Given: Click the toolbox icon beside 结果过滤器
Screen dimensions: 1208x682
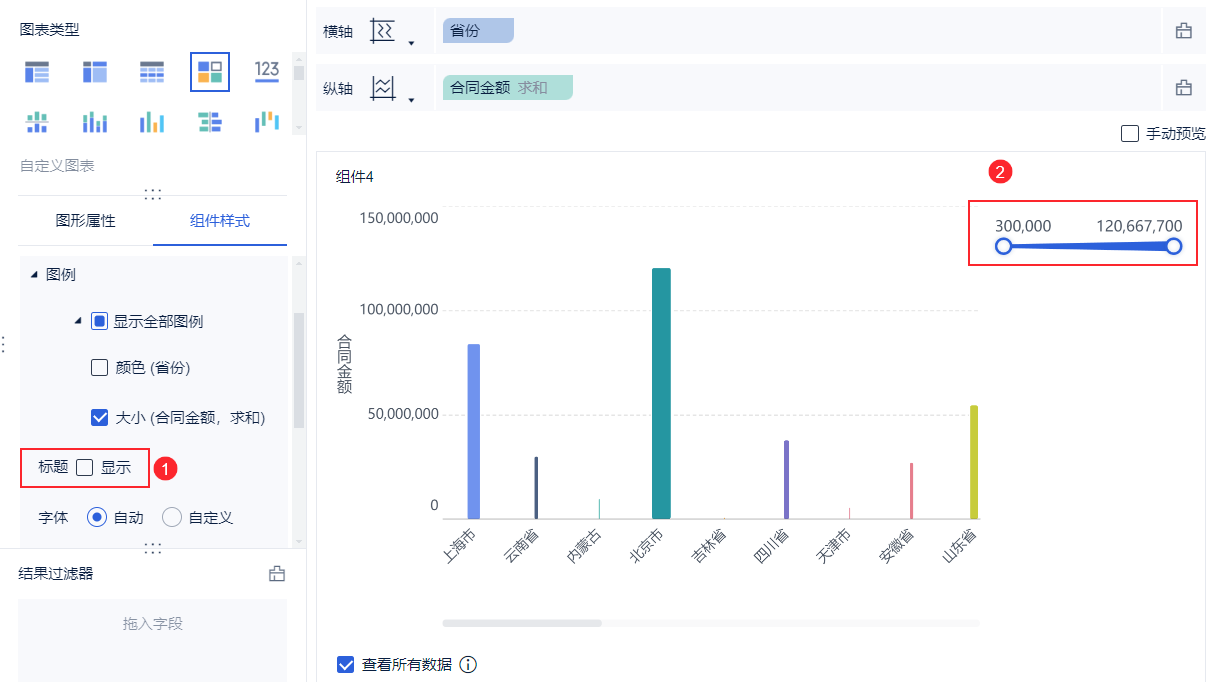Looking at the screenshot, I should [x=277, y=574].
